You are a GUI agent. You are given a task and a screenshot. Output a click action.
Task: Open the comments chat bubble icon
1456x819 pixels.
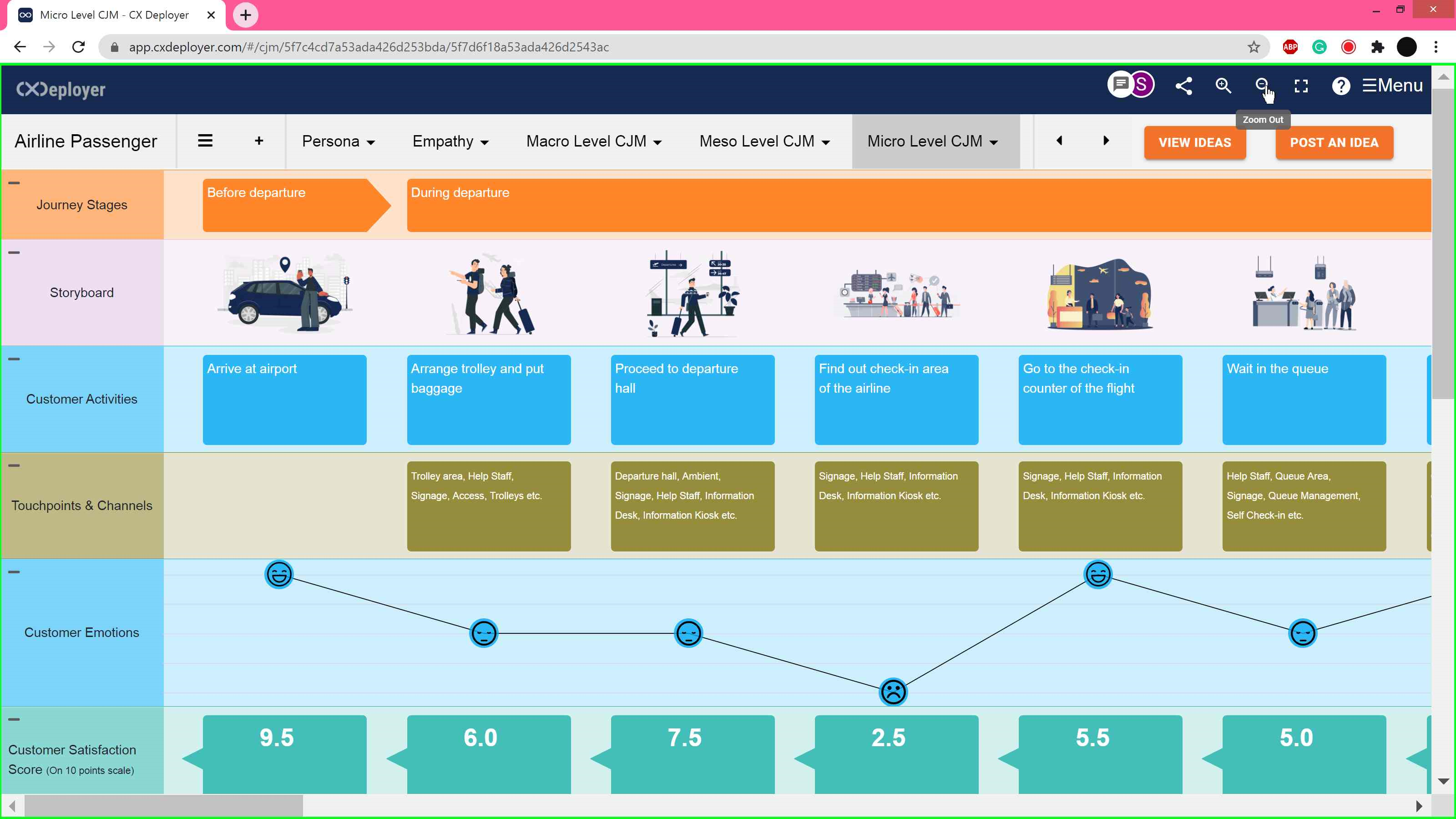1120,85
